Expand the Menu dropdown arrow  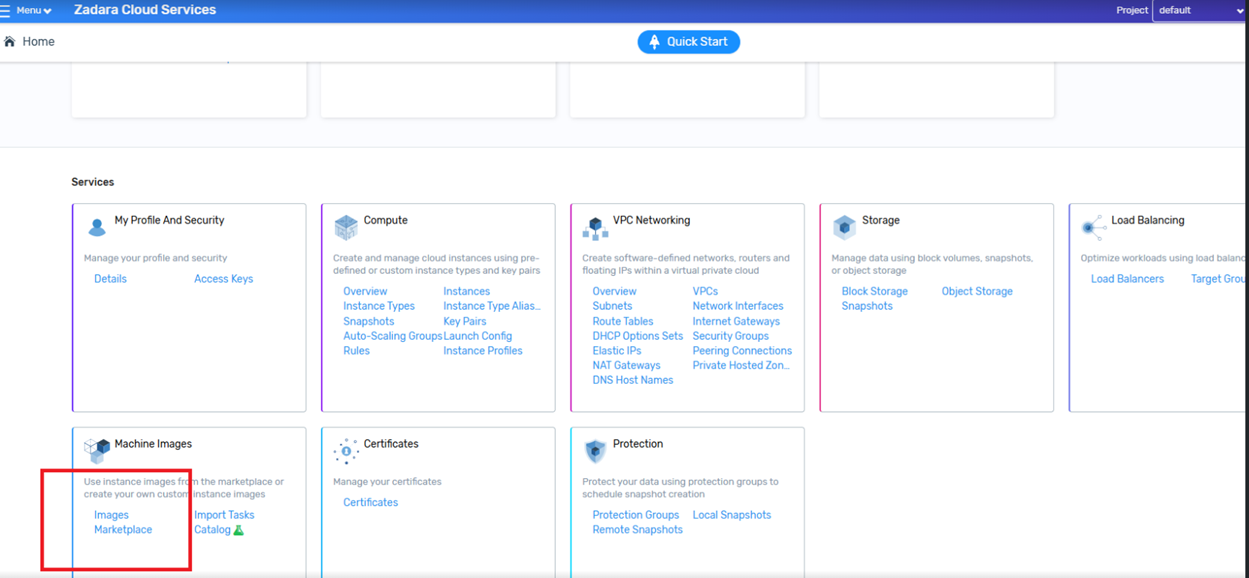[47, 12]
